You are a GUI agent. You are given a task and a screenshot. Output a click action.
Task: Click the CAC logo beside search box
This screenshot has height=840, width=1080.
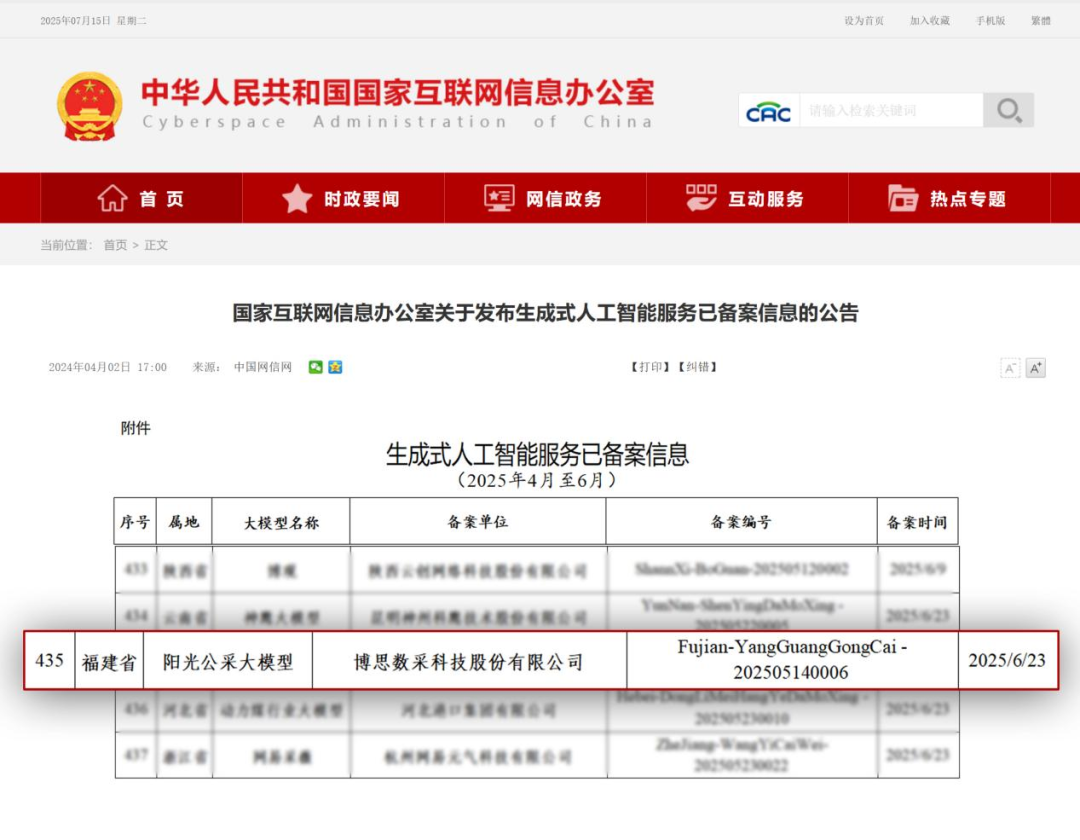pos(769,111)
